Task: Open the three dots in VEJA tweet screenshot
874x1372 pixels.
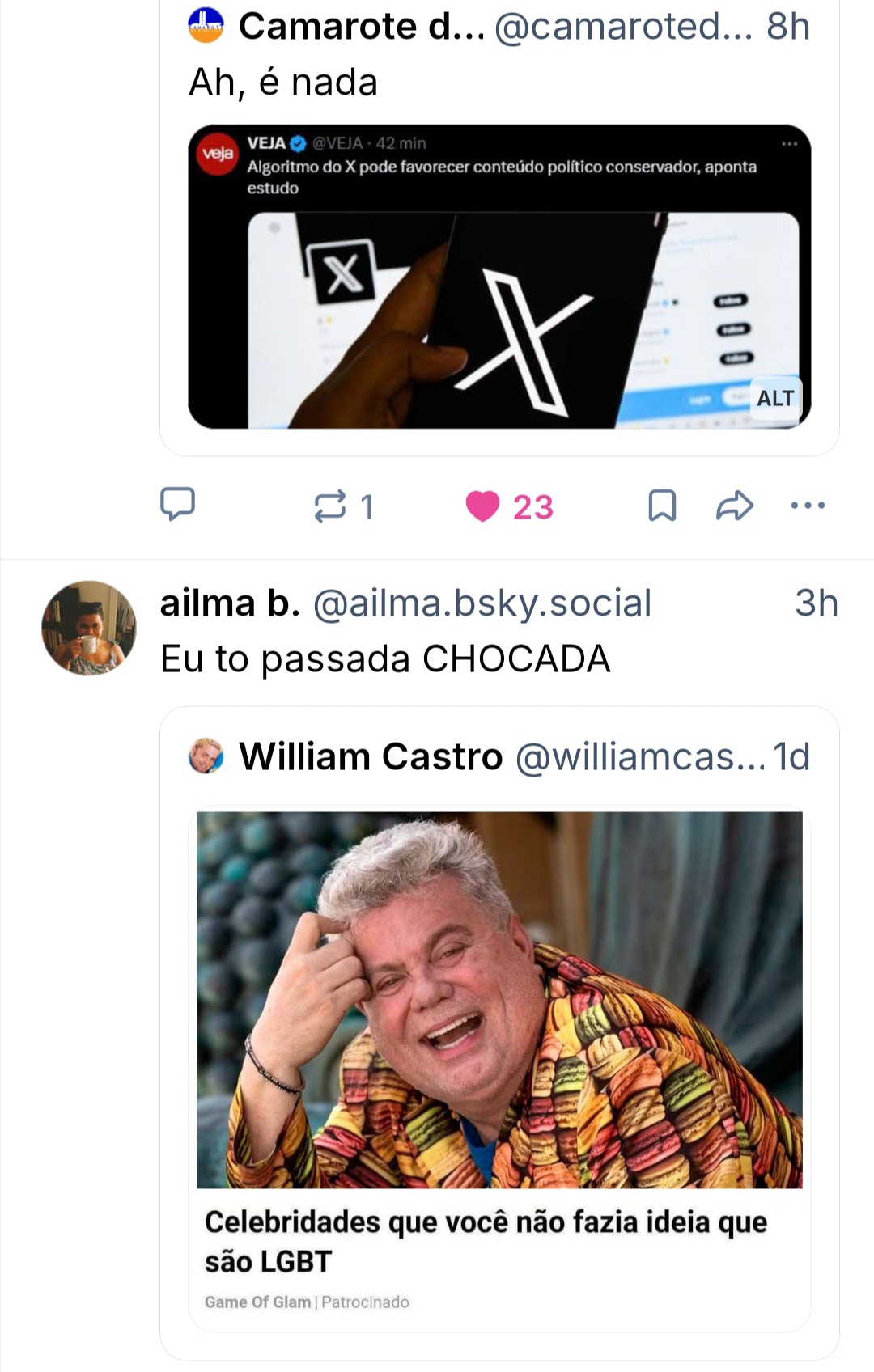Action: coord(789,144)
